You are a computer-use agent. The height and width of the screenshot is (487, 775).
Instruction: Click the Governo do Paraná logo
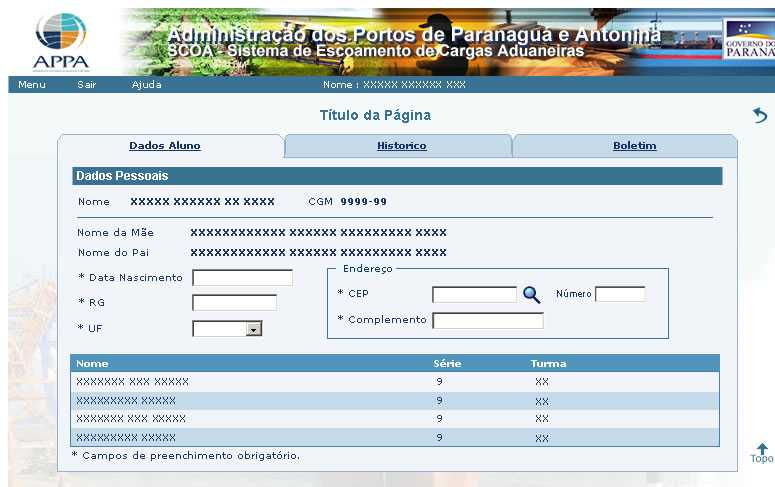[x=748, y=40]
